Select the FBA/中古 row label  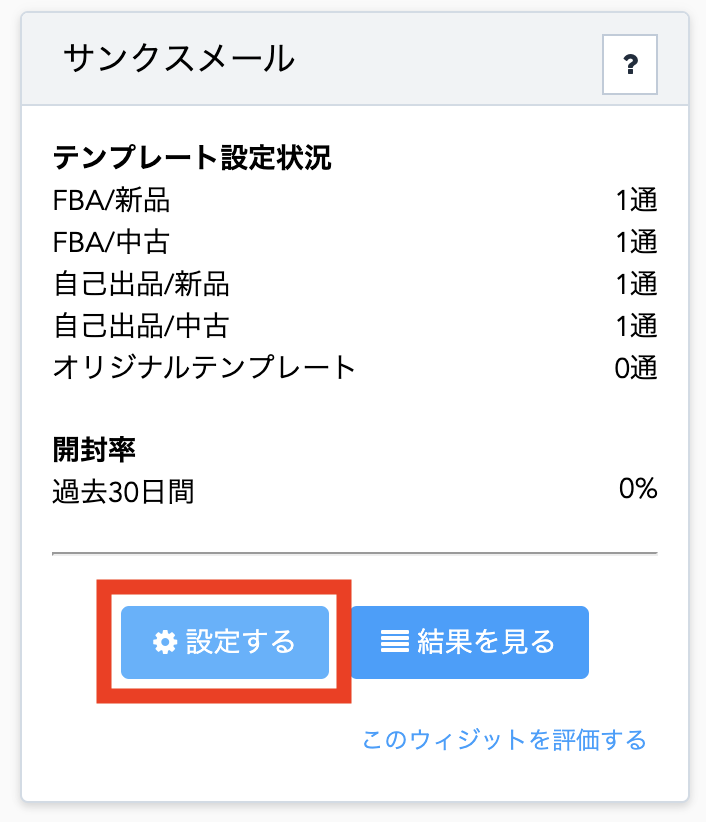pos(111,242)
